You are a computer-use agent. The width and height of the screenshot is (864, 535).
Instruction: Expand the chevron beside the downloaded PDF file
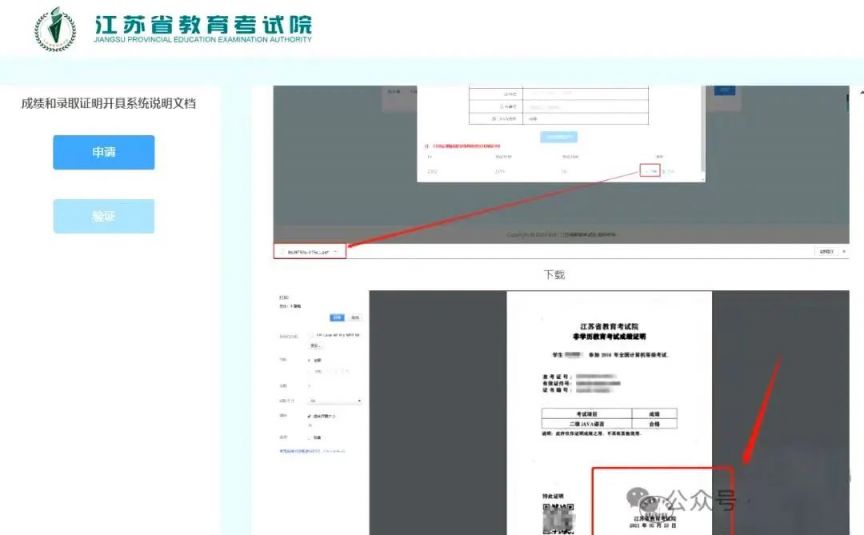pos(336,251)
